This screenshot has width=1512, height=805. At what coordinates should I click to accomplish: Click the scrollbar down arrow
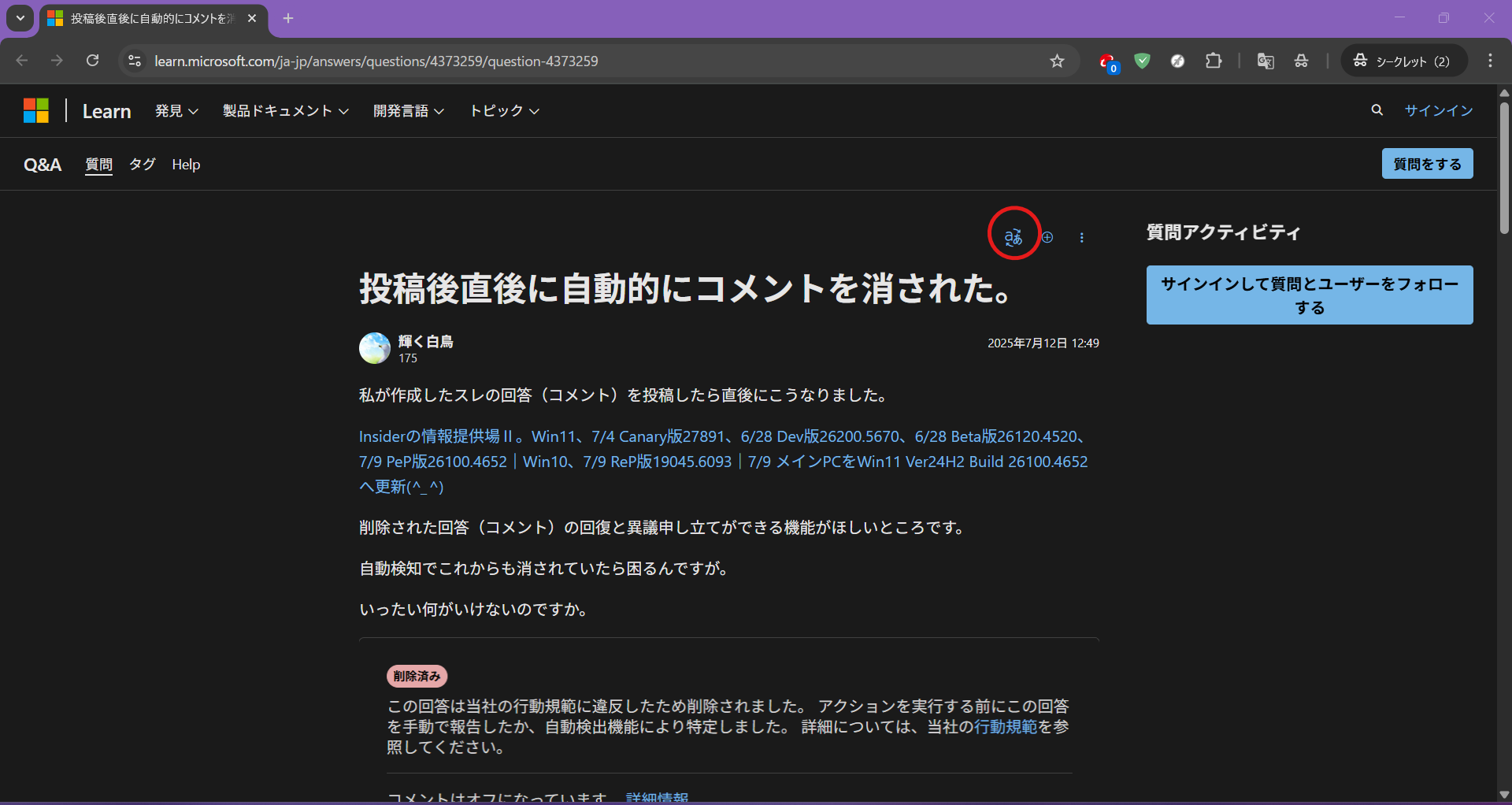tap(1504, 795)
